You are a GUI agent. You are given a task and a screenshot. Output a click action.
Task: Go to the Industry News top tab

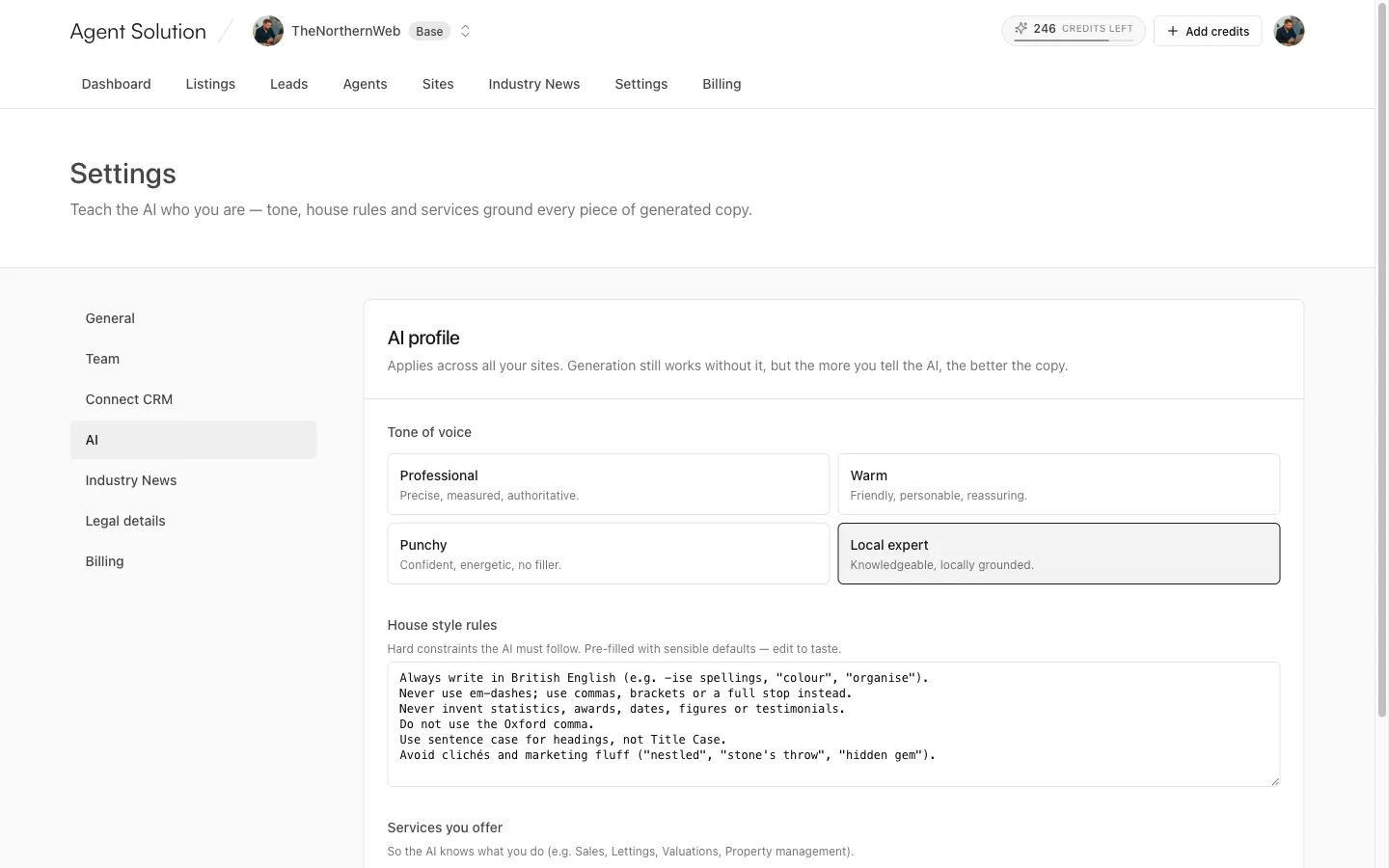pos(534,84)
